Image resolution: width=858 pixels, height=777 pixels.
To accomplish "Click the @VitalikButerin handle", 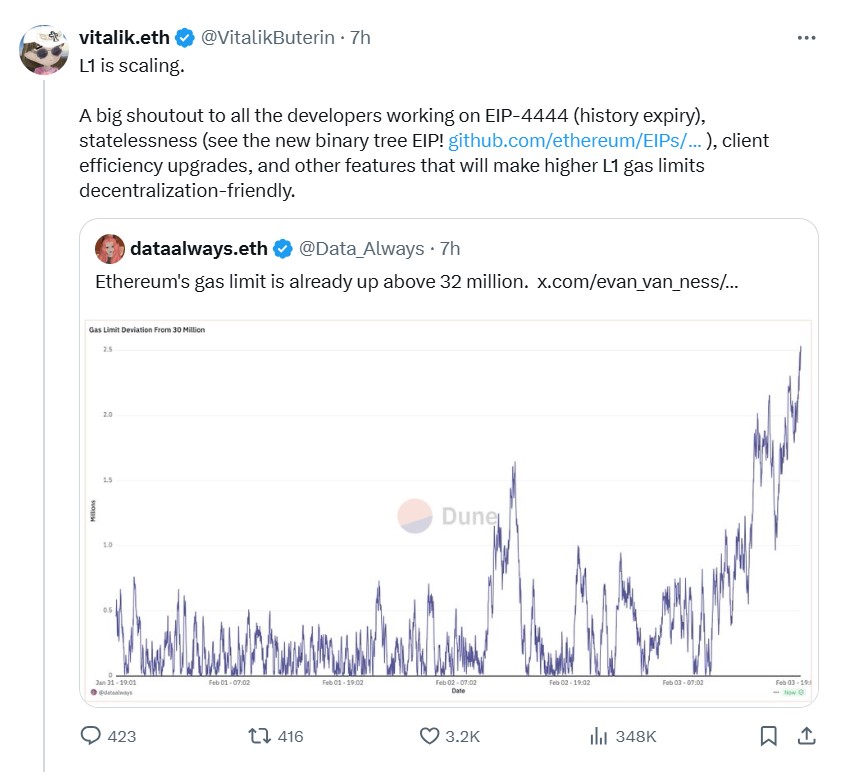I will tap(267, 37).
